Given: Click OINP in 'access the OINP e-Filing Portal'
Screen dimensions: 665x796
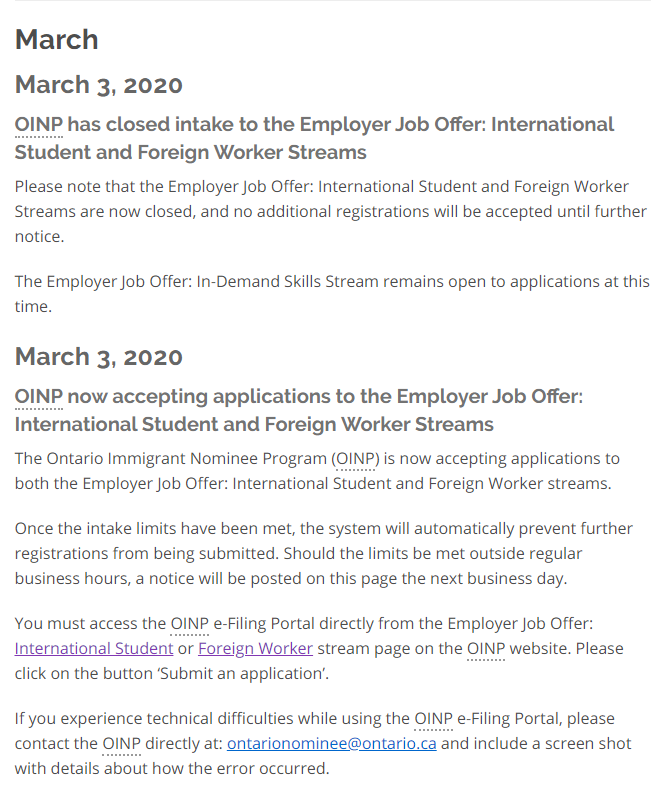Looking at the screenshot, I should [x=189, y=623].
